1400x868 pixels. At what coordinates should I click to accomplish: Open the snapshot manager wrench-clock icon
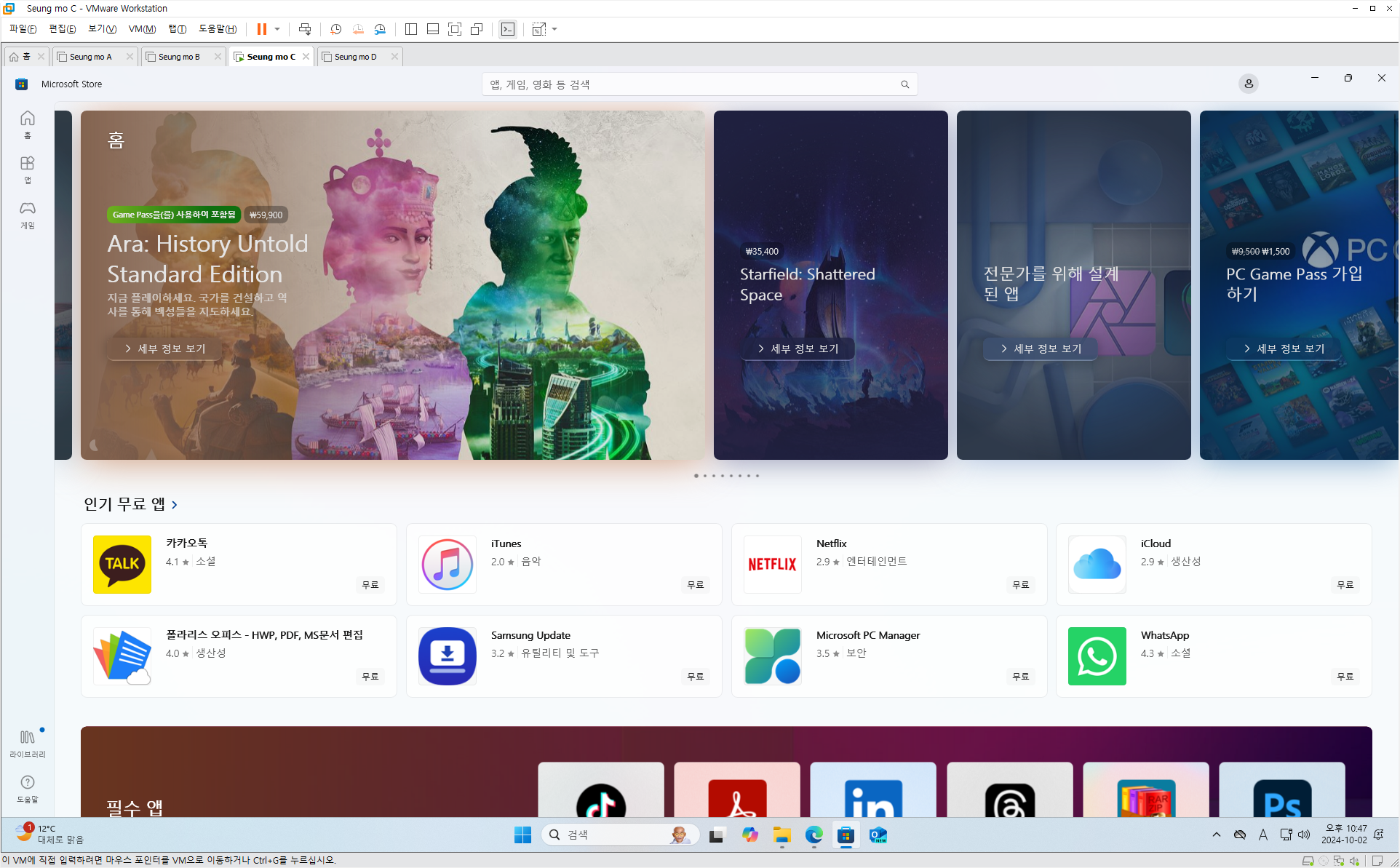(x=380, y=29)
